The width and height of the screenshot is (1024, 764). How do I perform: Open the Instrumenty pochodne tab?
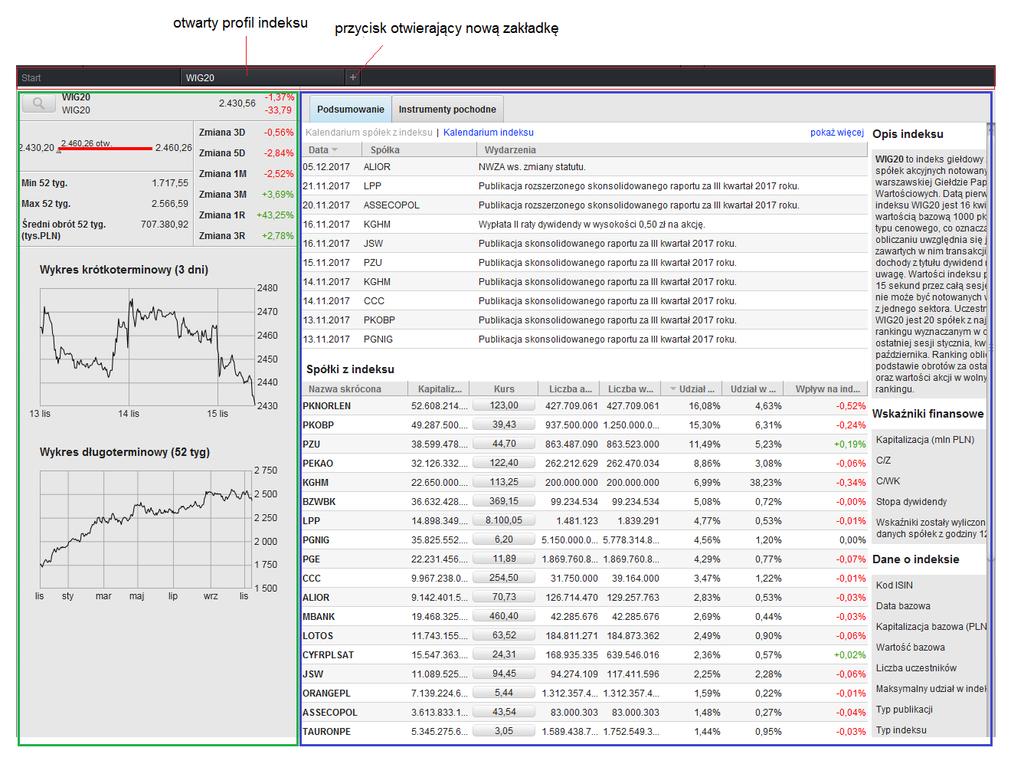447,109
